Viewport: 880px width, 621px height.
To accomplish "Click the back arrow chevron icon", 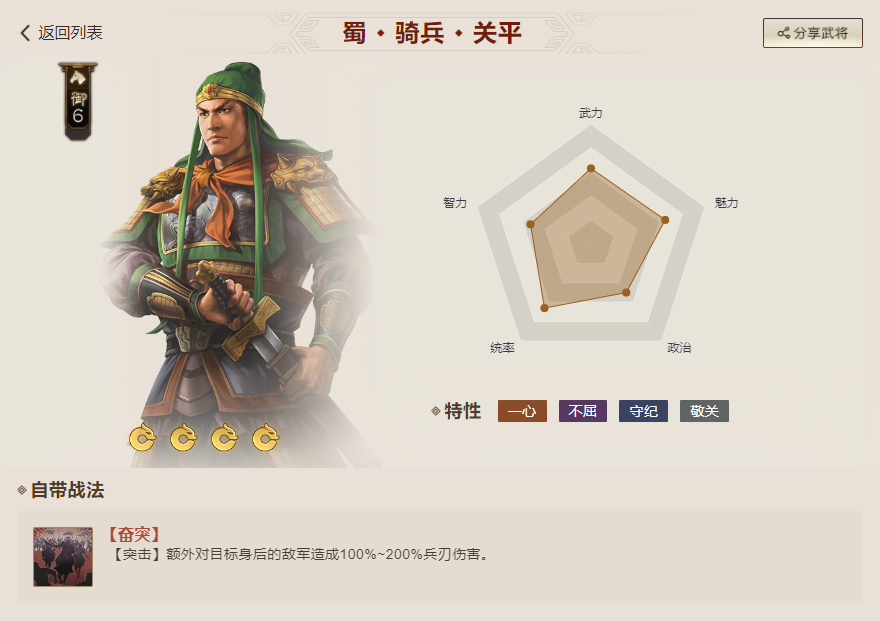I will [x=25, y=33].
